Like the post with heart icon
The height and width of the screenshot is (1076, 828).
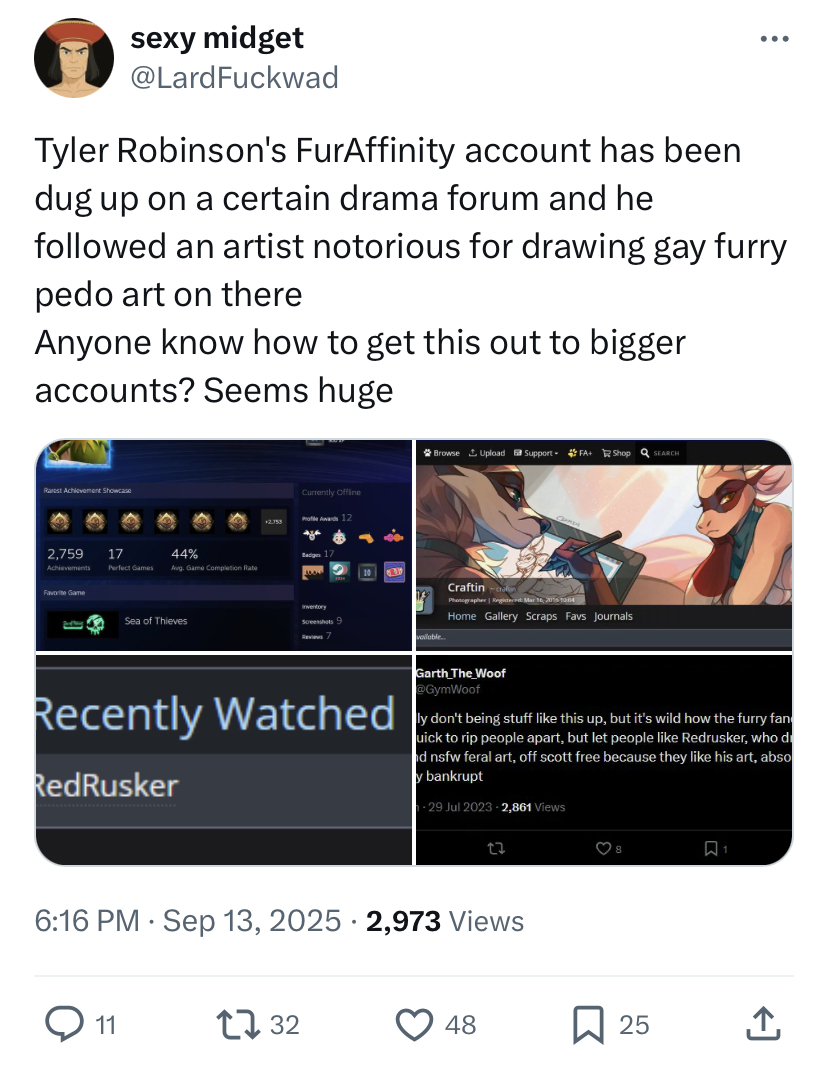[x=414, y=1025]
